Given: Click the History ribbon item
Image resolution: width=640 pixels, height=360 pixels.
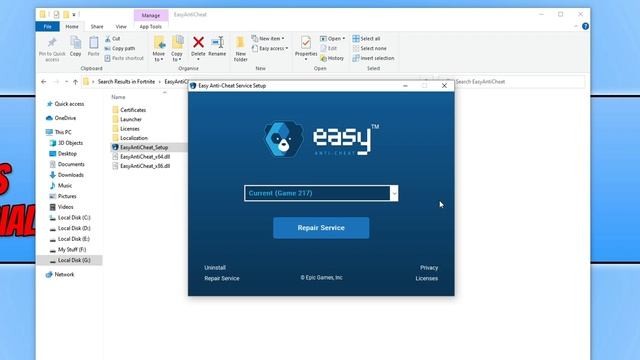Looking at the screenshot, I should coord(332,58).
